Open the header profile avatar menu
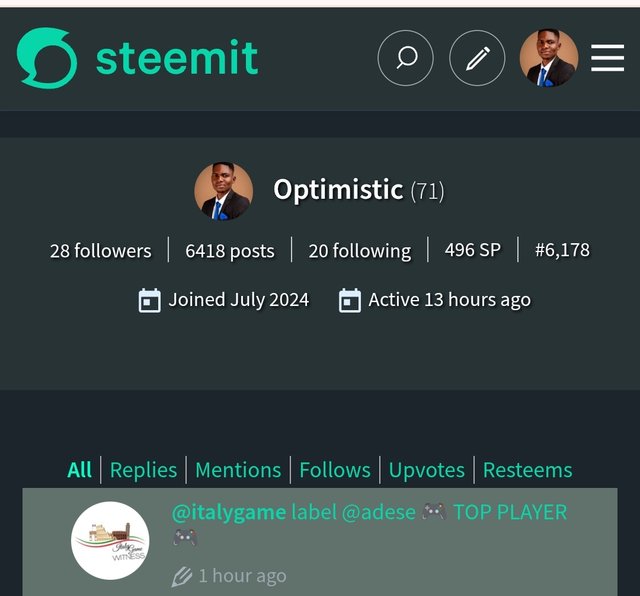 [x=548, y=58]
